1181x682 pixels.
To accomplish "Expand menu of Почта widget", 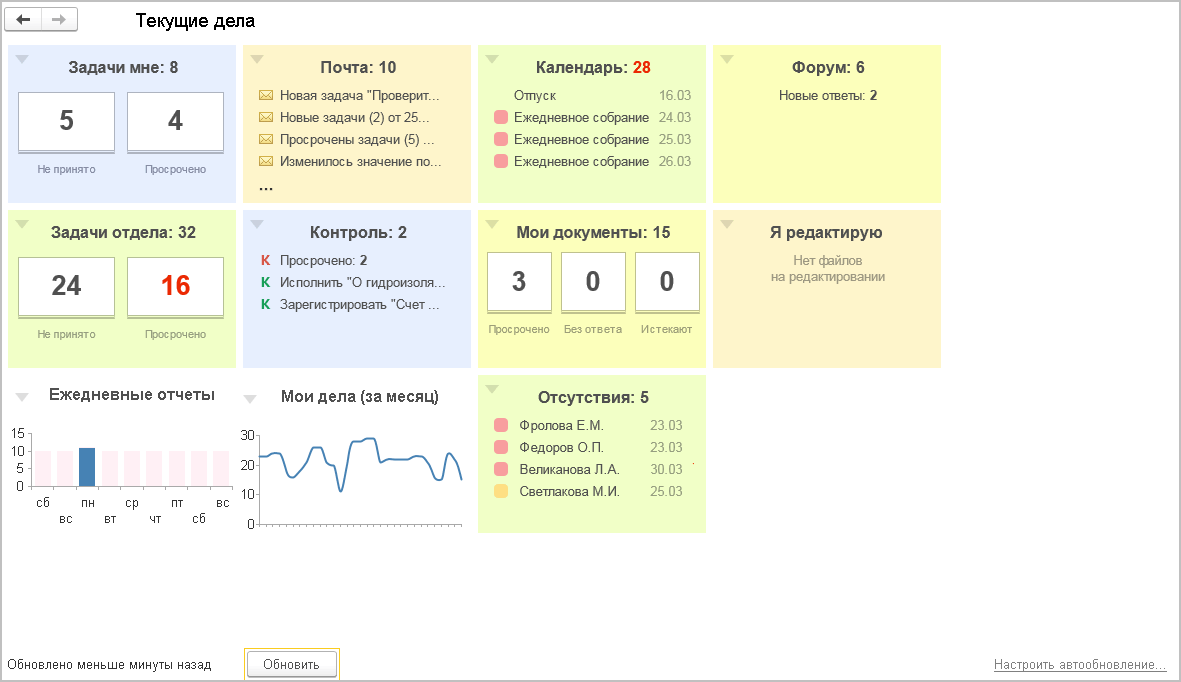I will [x=257, y=59].
